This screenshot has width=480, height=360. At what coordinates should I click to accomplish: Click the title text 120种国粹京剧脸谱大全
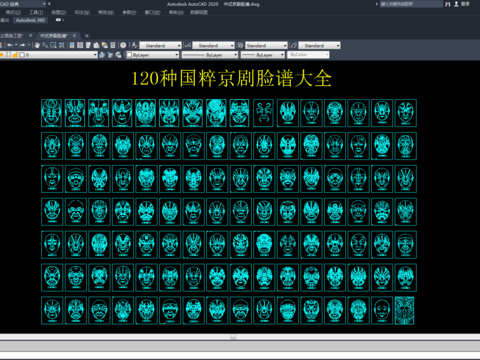pos(231,79)
